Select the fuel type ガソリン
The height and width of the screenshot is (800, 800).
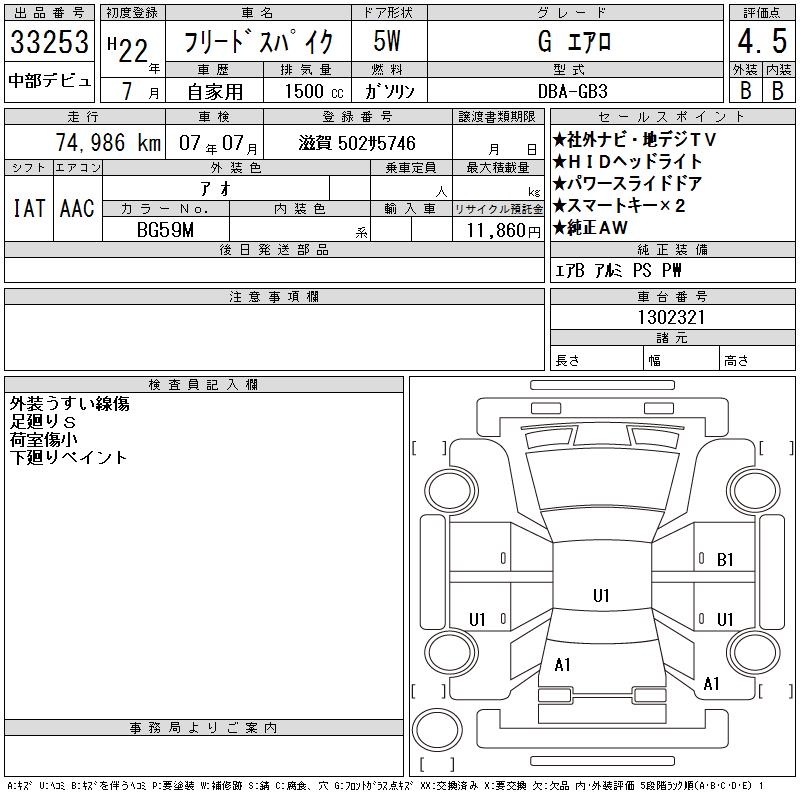pos(390,91)
